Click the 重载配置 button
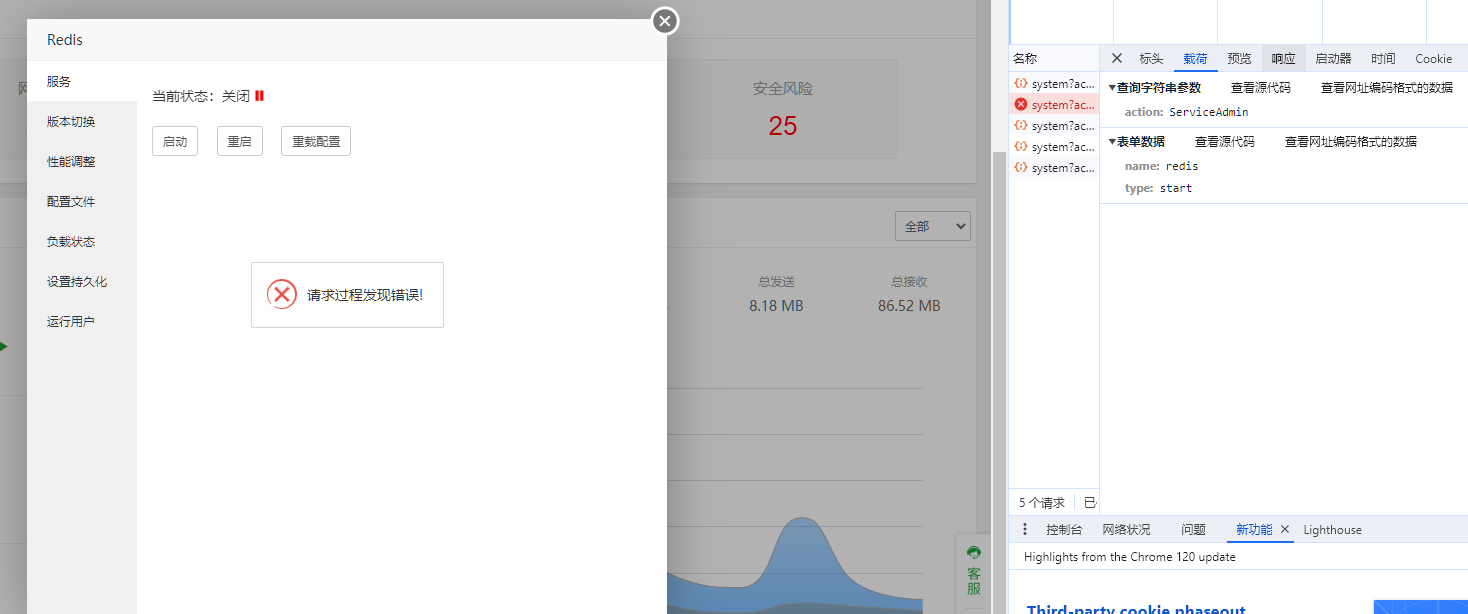This screenshot has height=614, width=1468. [316, 141]
